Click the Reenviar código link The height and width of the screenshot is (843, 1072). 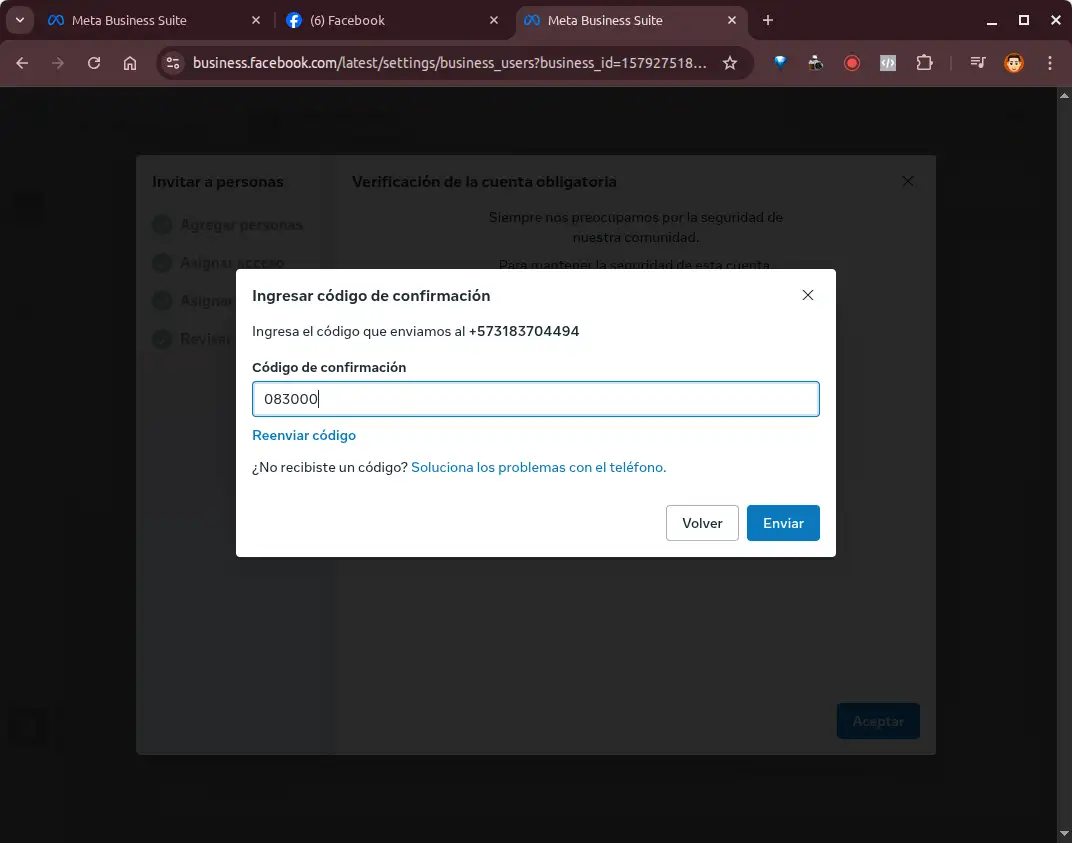(x=304, y=435)
